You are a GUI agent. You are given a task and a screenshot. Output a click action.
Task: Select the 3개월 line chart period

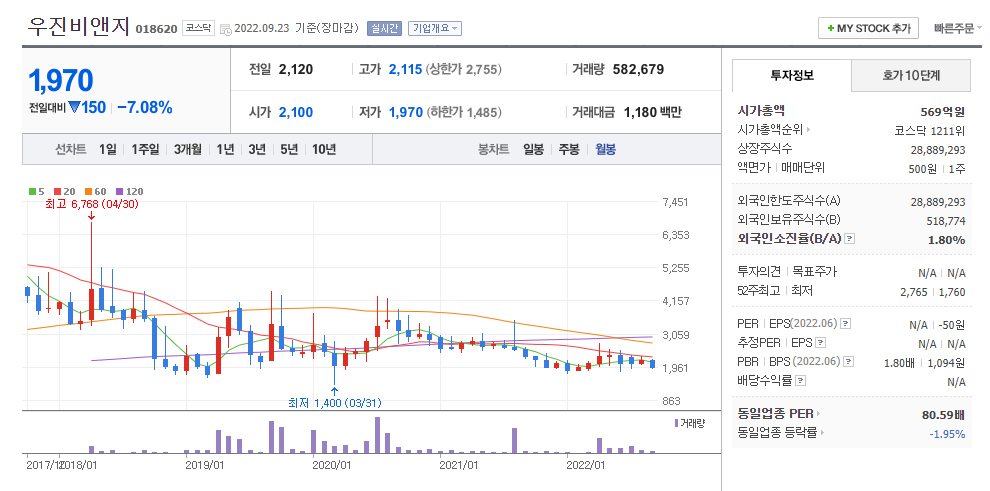coord(188,150)
